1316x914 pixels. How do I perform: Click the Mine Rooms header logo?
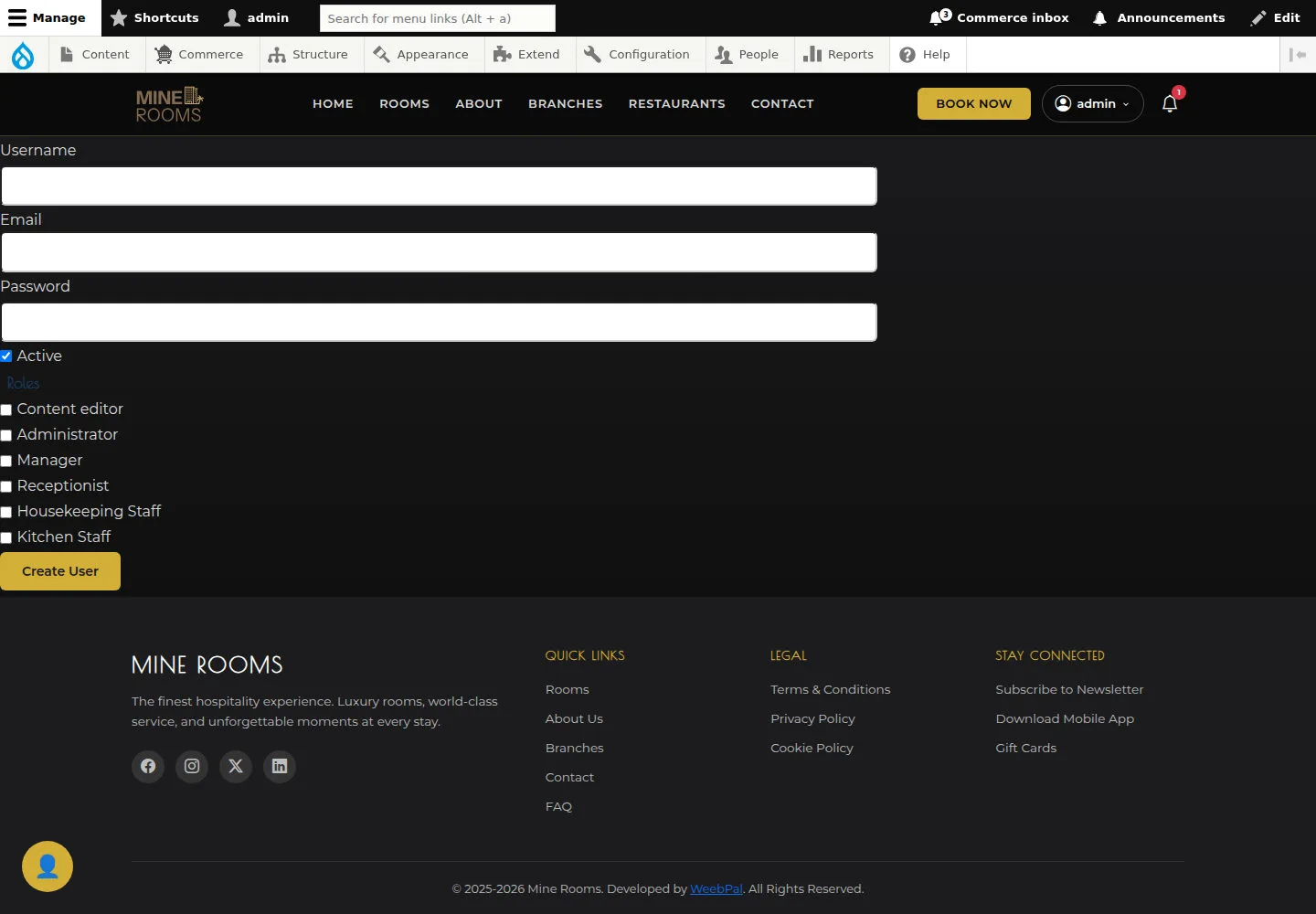[x=170, y=104]
